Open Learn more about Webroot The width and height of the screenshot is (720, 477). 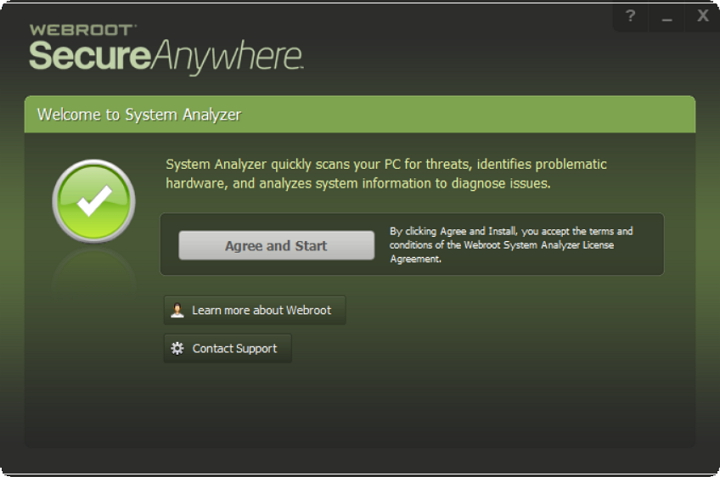(x=254, y=310)
